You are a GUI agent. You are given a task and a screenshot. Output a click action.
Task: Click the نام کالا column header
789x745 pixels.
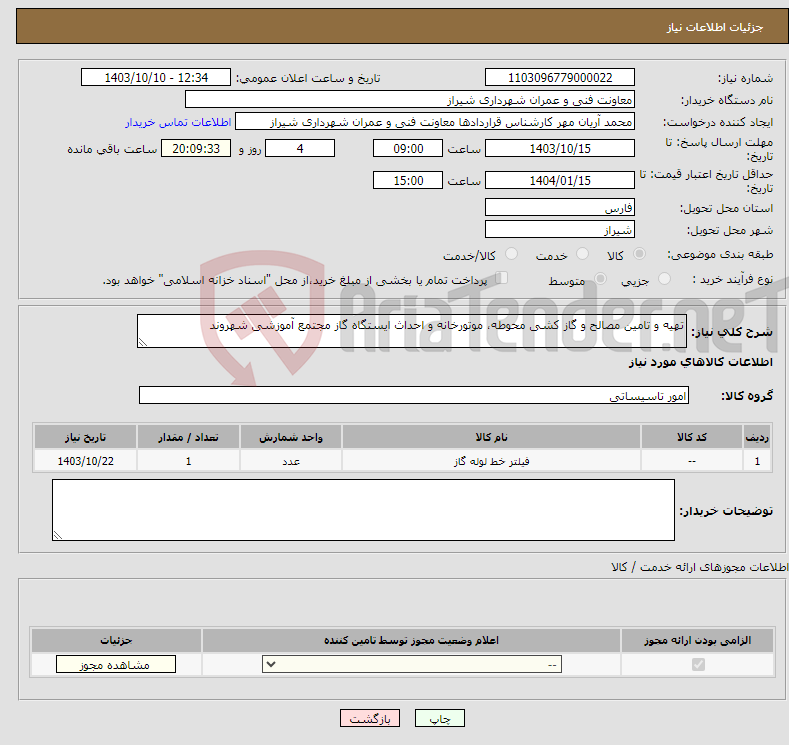[x=491, y=437]
